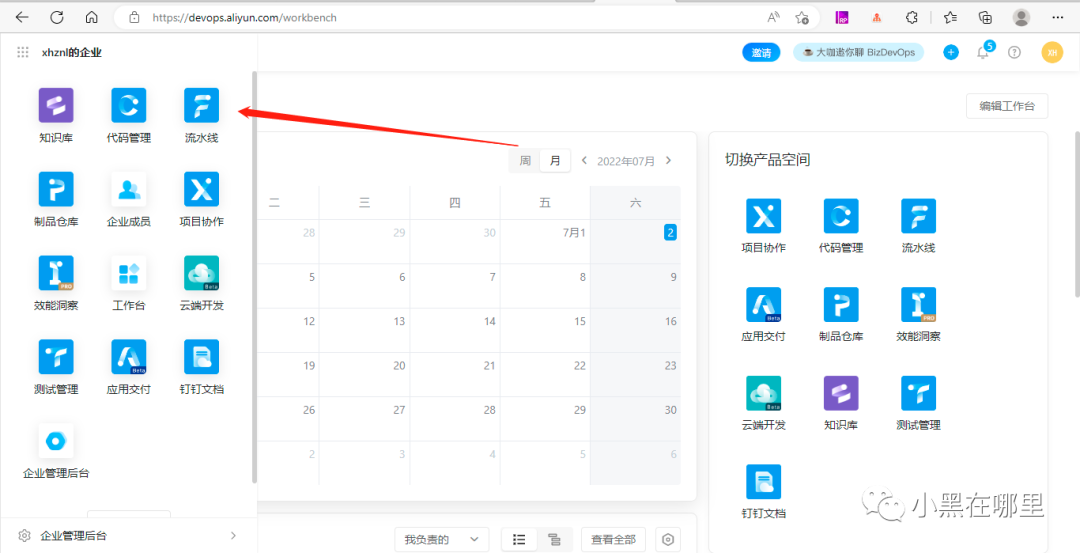Click 知识库 in 切换产品空间 card
Viewport: 1080px width, 553px height.
click(841, 404)
